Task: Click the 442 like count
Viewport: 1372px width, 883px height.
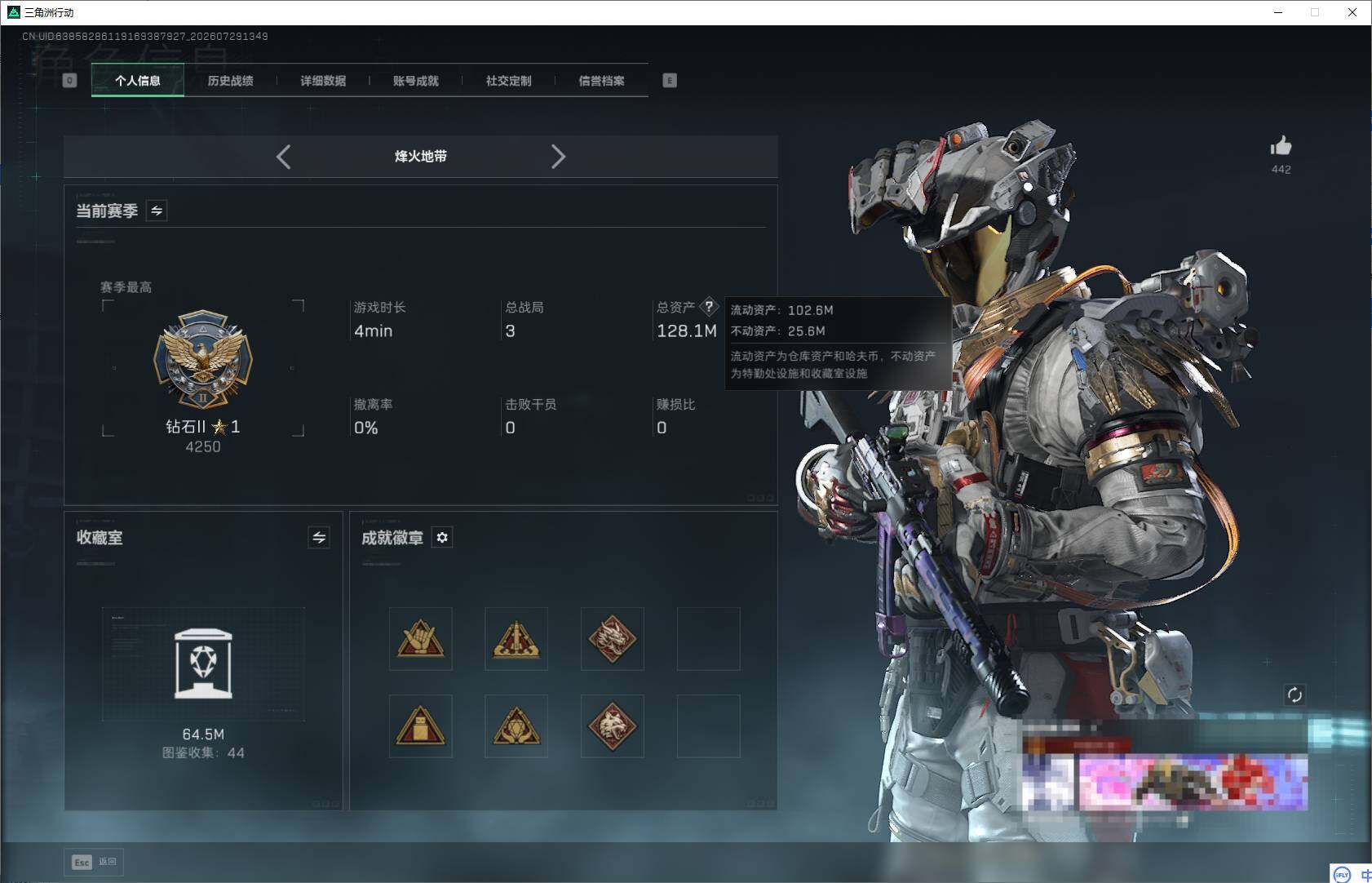Action: coord(1281,169)
